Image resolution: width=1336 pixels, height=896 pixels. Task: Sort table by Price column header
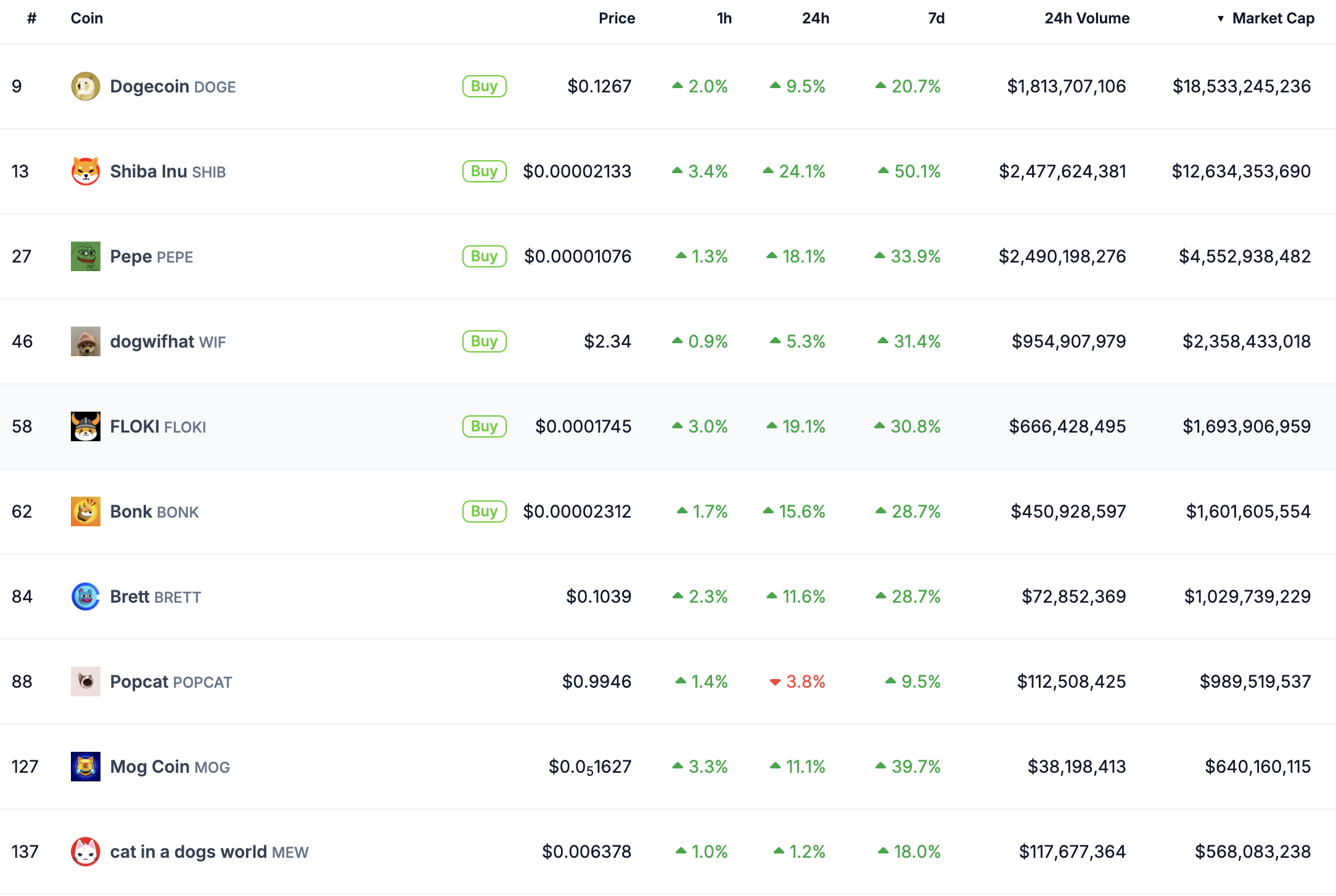(616, 18)
